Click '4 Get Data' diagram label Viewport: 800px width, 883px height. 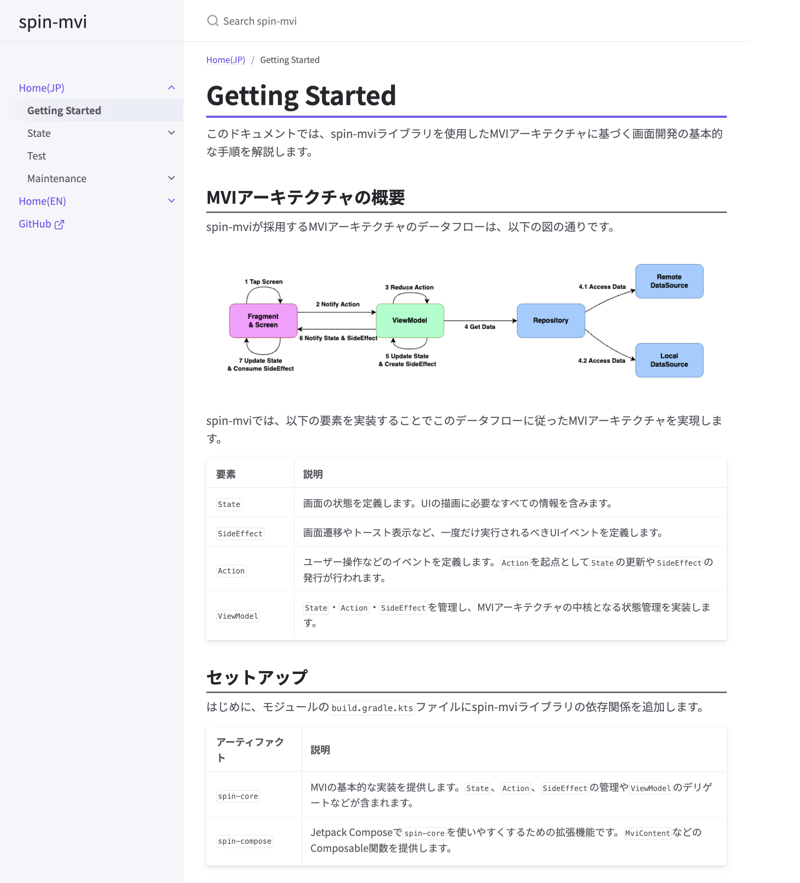[x=480, y=327]
